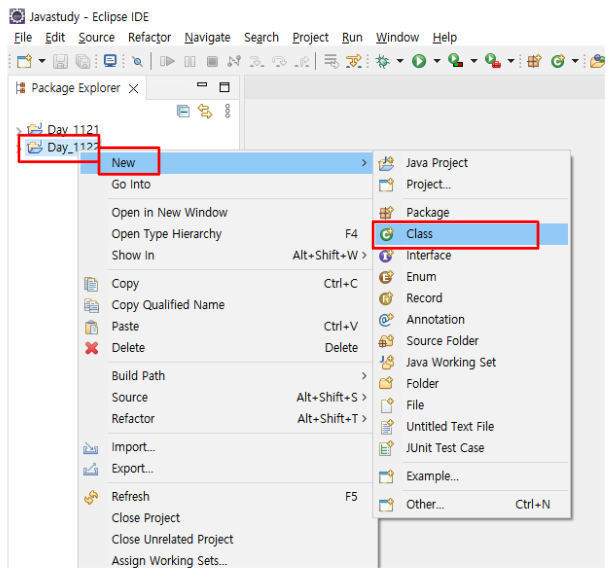Select Class in New submenu
This screenshot has width=616, height=586.
(472, 234)
